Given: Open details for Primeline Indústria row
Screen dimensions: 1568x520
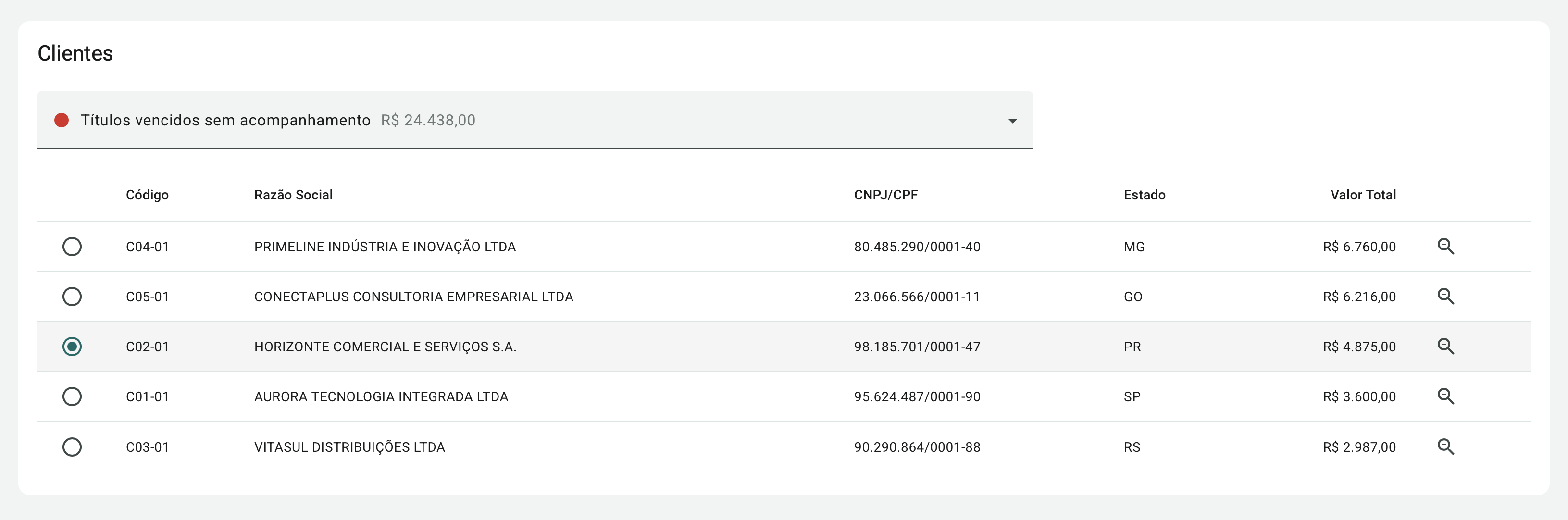Looking at the screenshot, I should [1445, 247].
